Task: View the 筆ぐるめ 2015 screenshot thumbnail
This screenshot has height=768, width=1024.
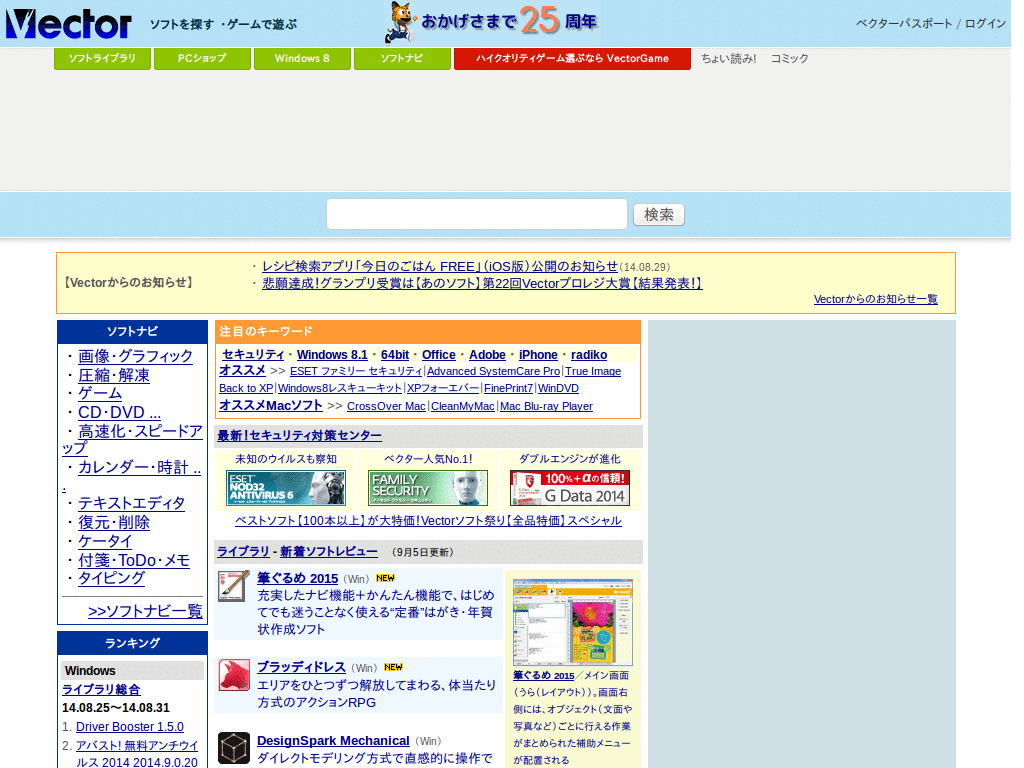Action: pos(573,622)
